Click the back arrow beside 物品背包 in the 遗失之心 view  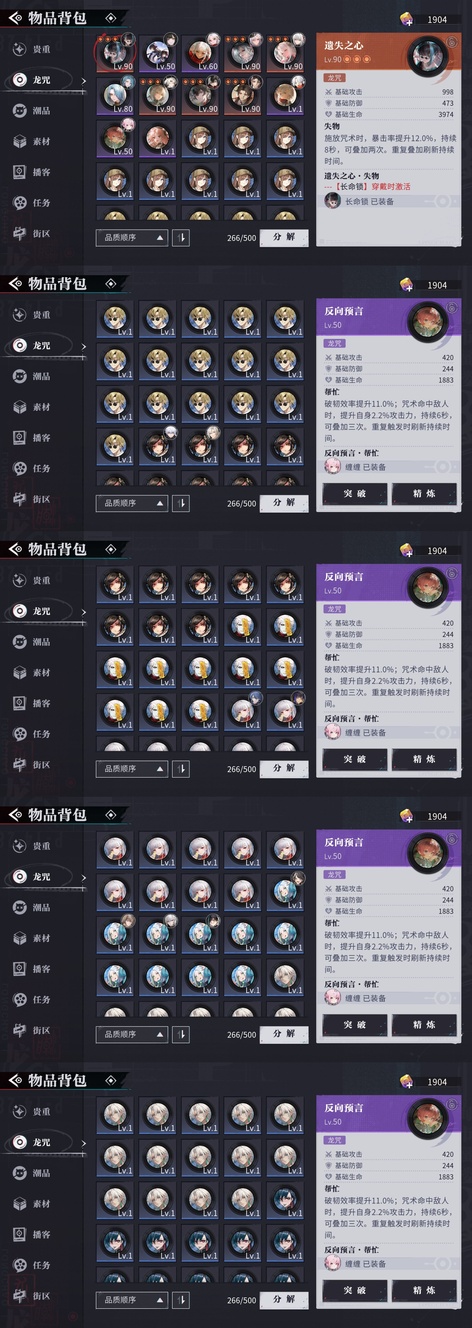coord(14,18)
